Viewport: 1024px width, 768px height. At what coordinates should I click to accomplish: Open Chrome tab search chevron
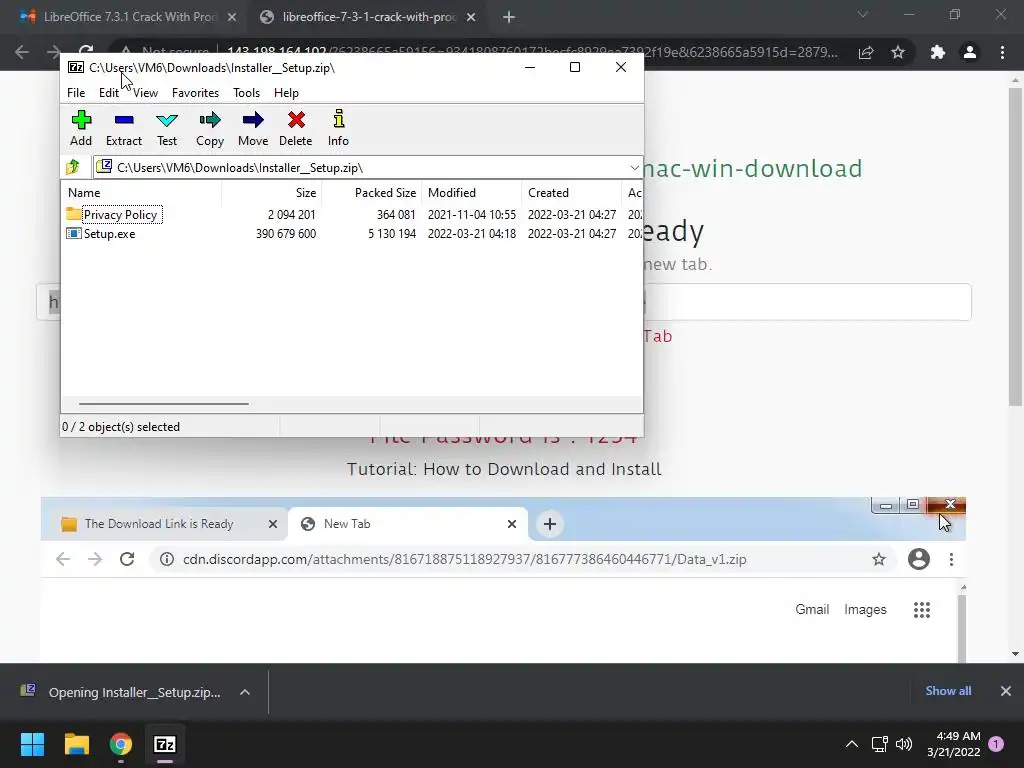point(863,14)
